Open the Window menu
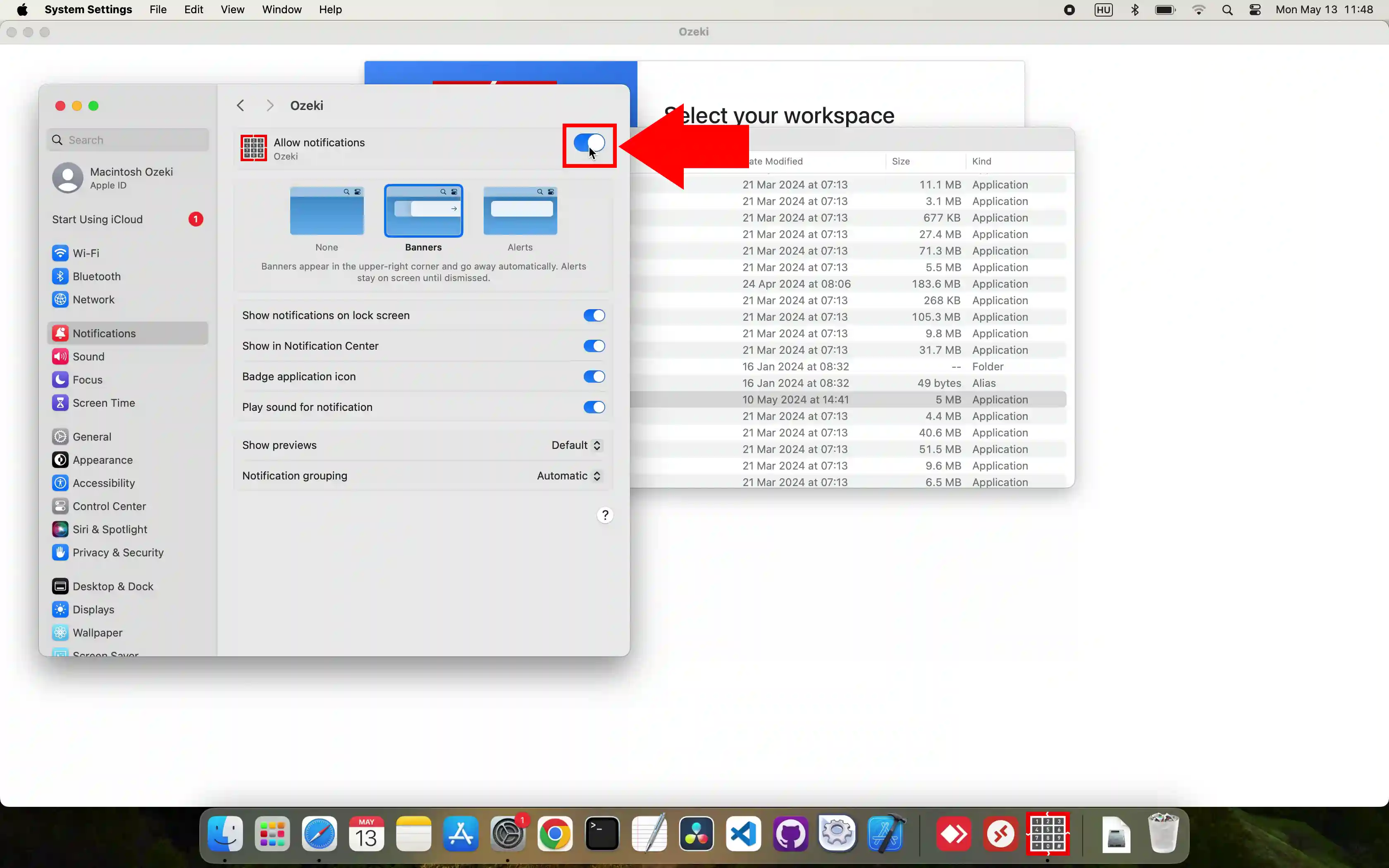Screen dimensions: 1389x868 point(282,10)
